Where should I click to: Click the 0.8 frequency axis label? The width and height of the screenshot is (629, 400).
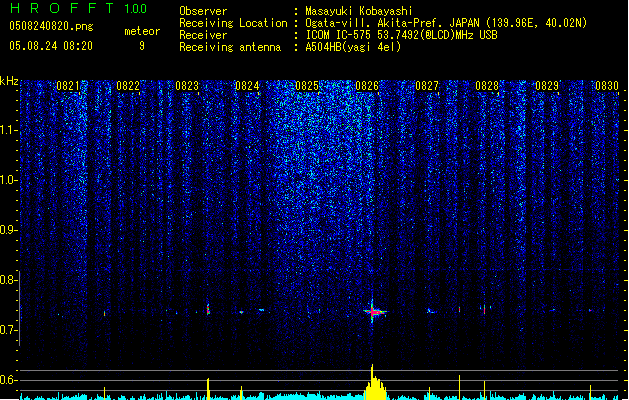click(8, 280)
